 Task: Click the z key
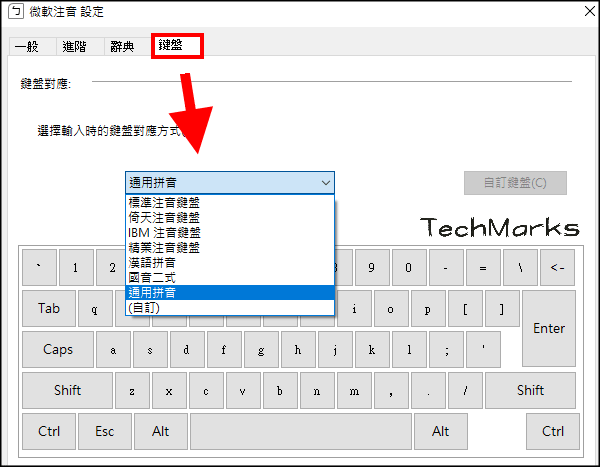pyautogui.click(x=132, y=390)
